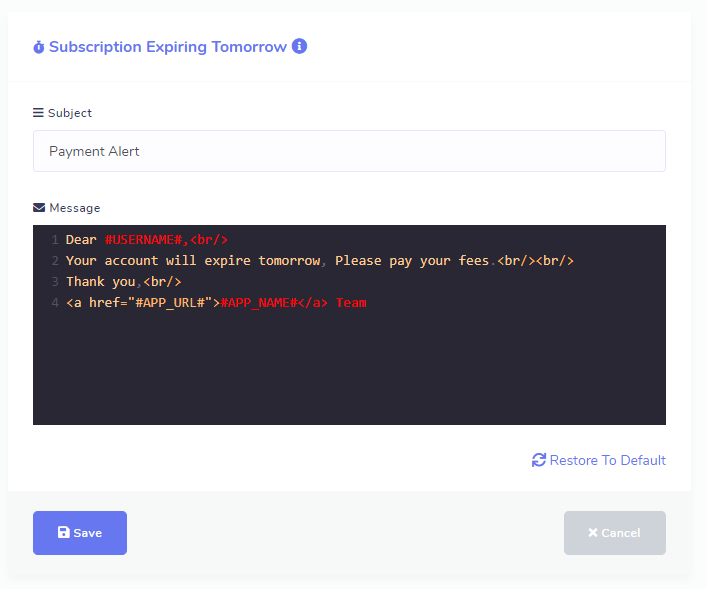706x589 pixels.
Task: Click the #USERNAME# placeholder in the editor
Action: 142,240
